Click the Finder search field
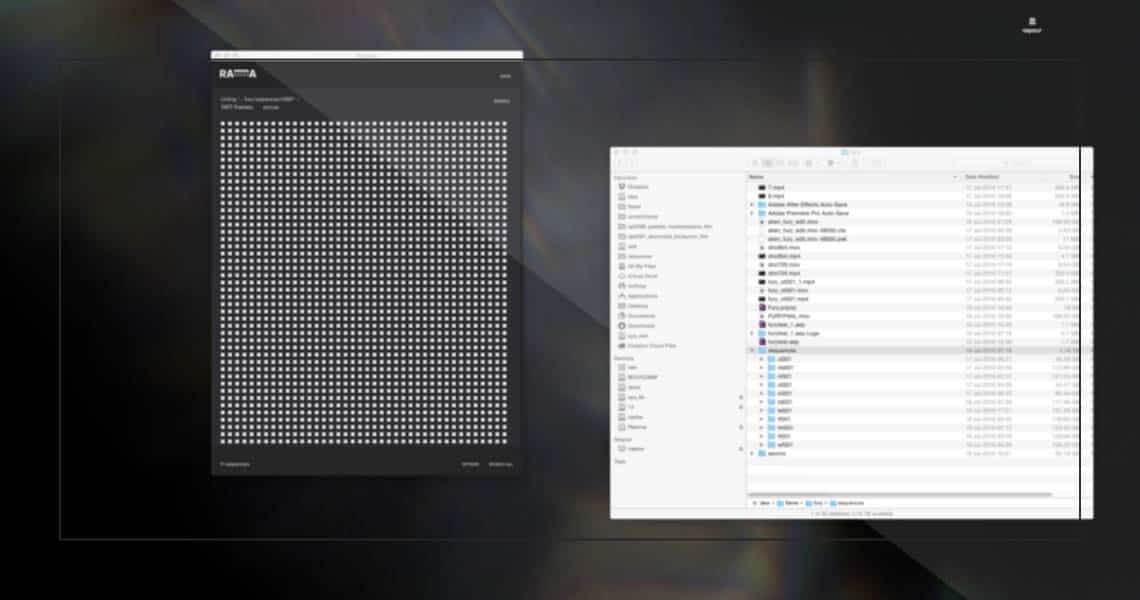 point(1010,163)
